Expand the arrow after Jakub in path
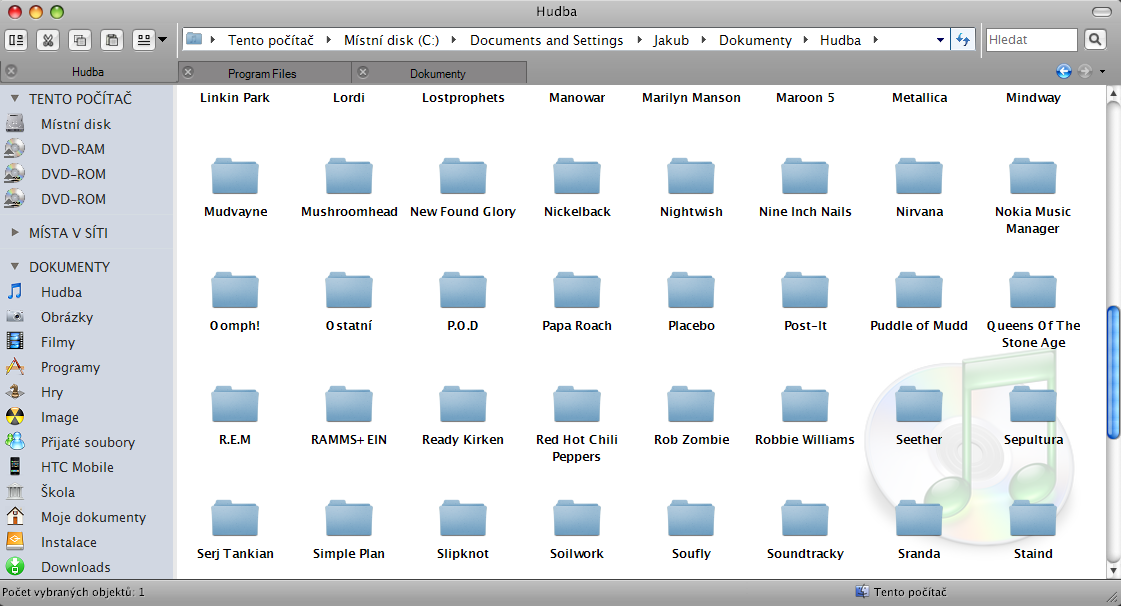The height and width of the screenshot is (606, 1121). (x=703, y=40)
